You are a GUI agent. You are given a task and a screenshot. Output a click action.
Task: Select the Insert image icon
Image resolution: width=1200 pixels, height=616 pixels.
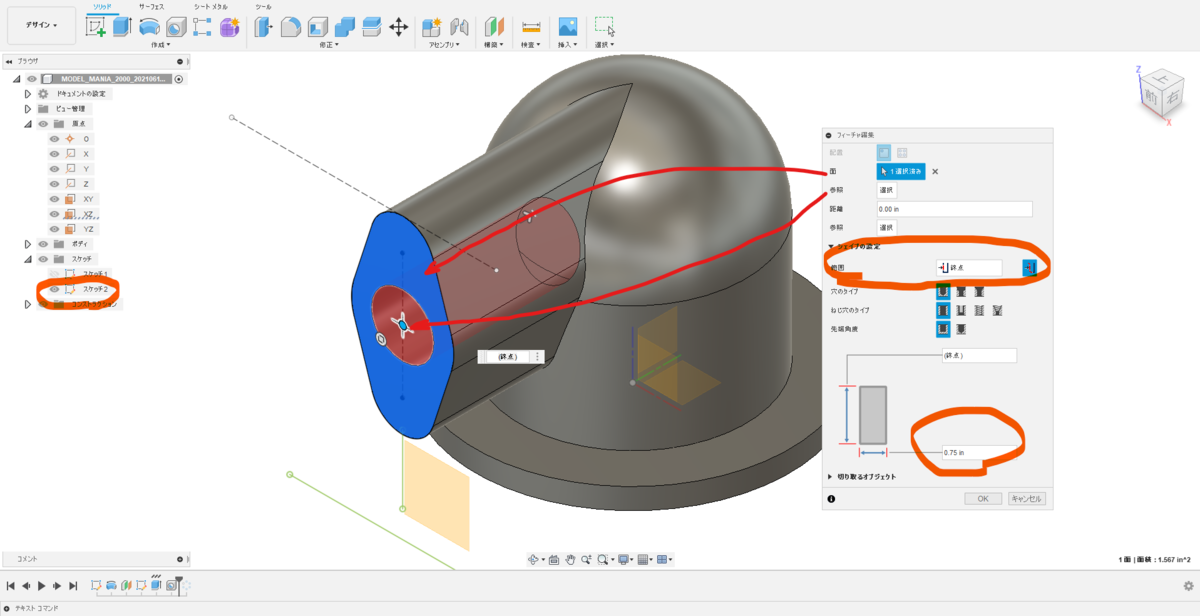point(568,27)
